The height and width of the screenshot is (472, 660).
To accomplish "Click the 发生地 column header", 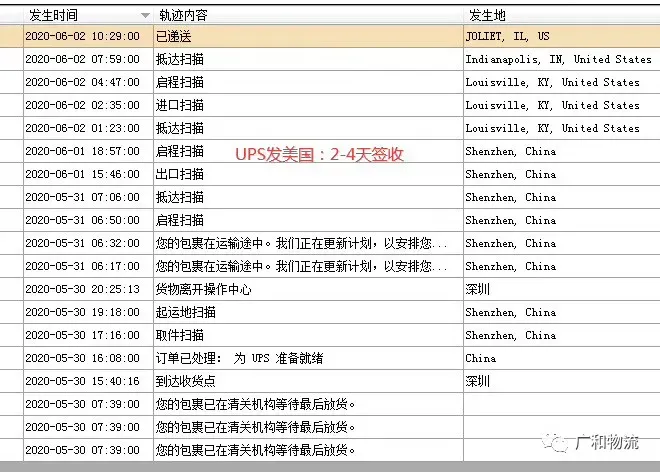I will [562, 16].
